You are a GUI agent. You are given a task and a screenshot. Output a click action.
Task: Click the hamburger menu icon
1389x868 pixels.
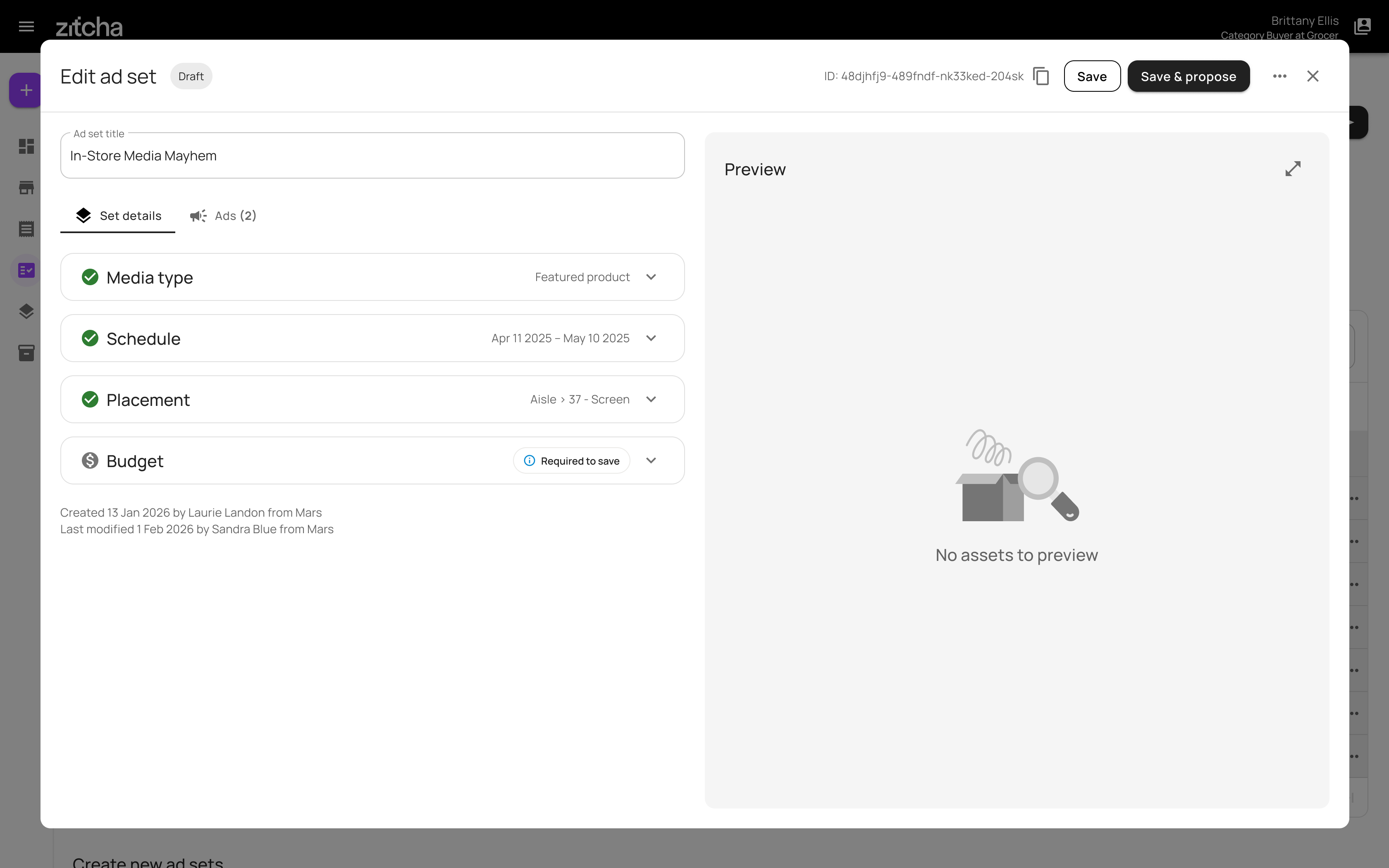[26, 26]
